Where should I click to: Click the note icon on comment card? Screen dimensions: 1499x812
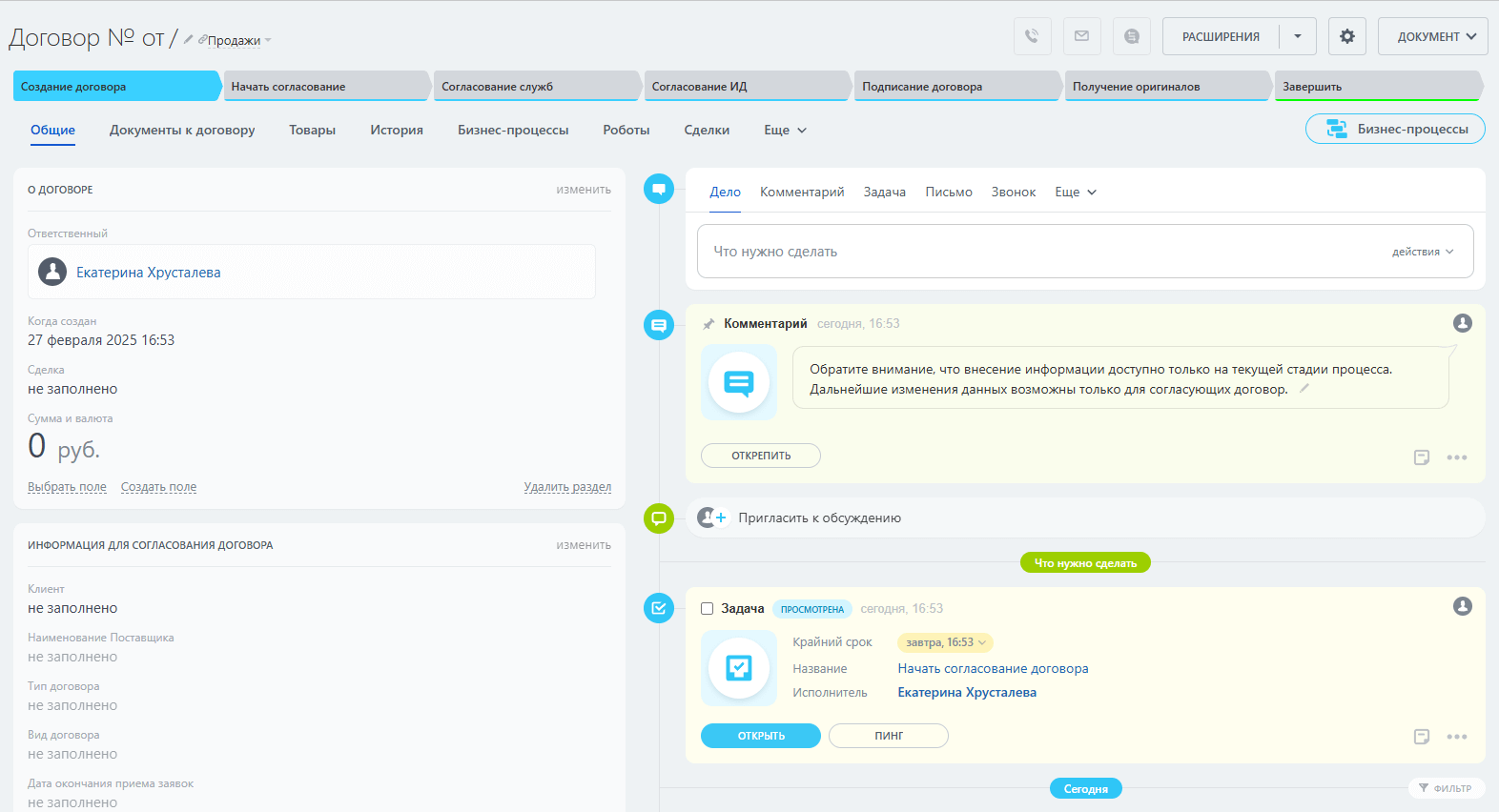[1421, 457]
